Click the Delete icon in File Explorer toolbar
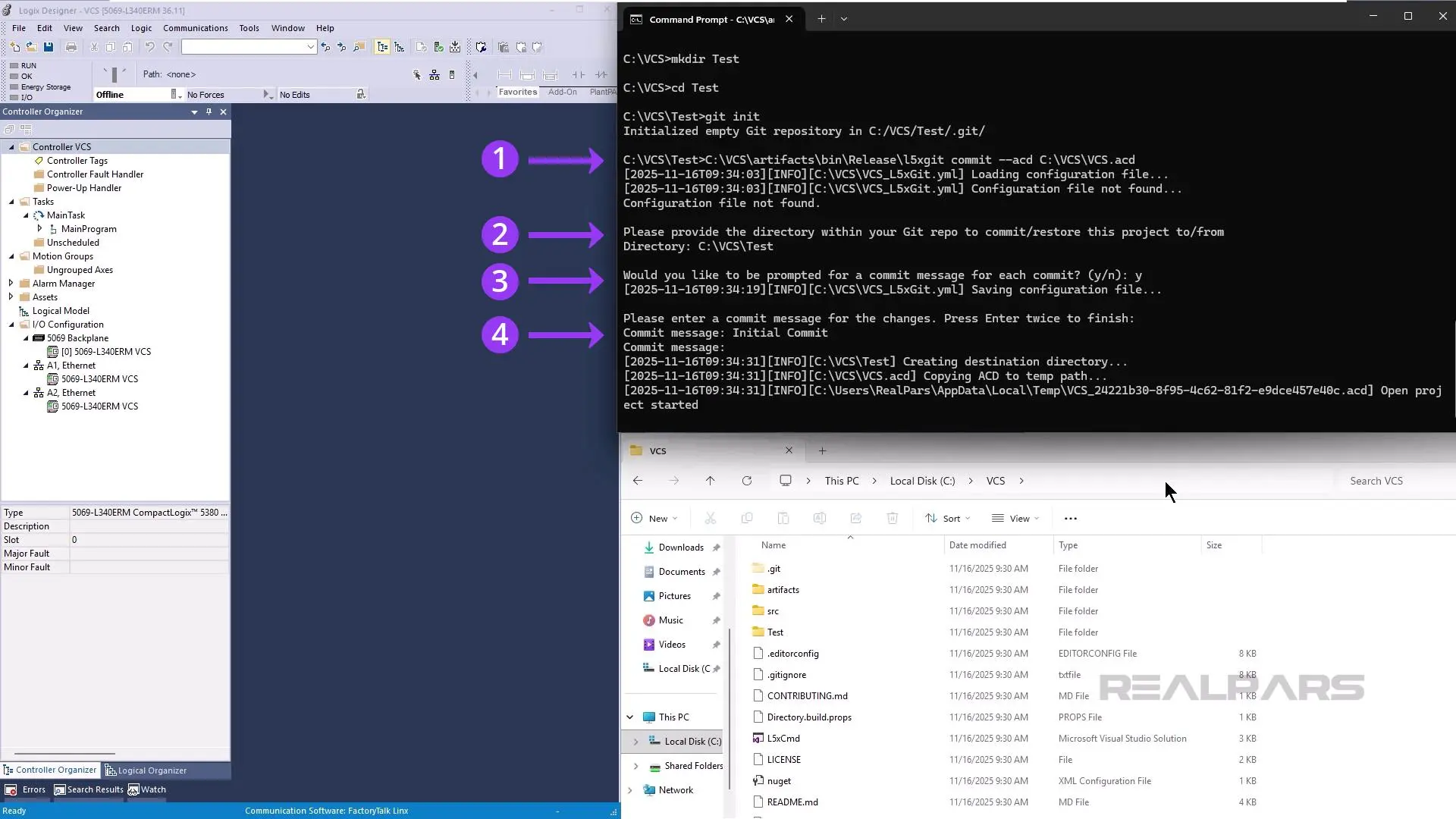 892,518
